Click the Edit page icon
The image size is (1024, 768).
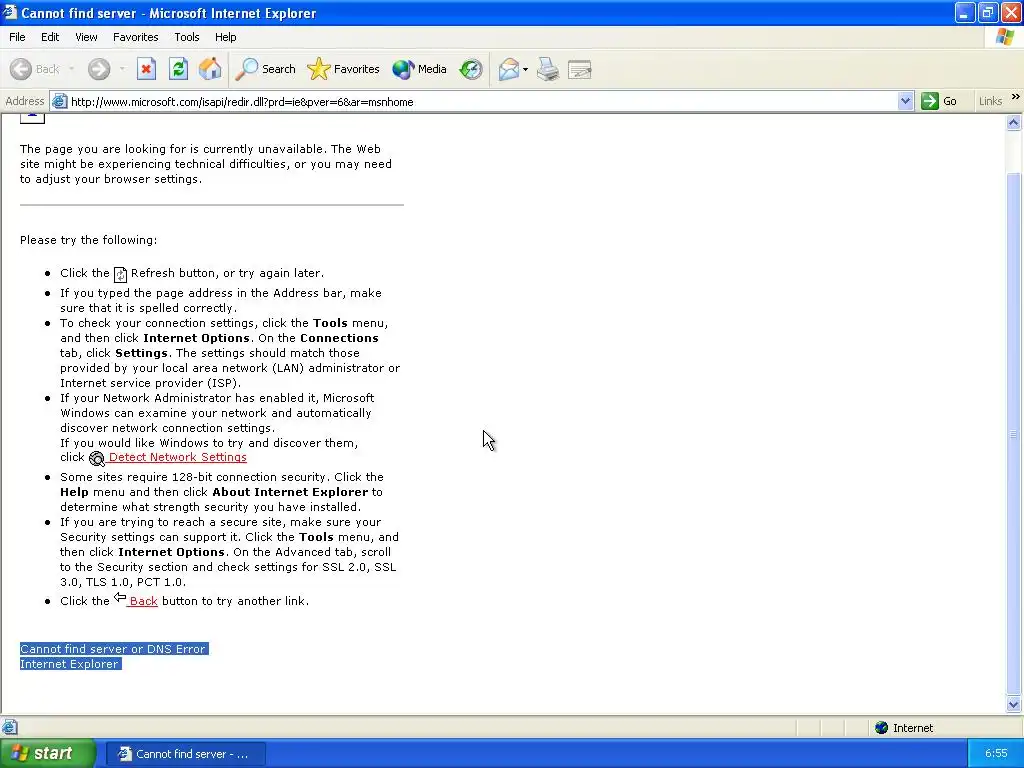(579, 69)
